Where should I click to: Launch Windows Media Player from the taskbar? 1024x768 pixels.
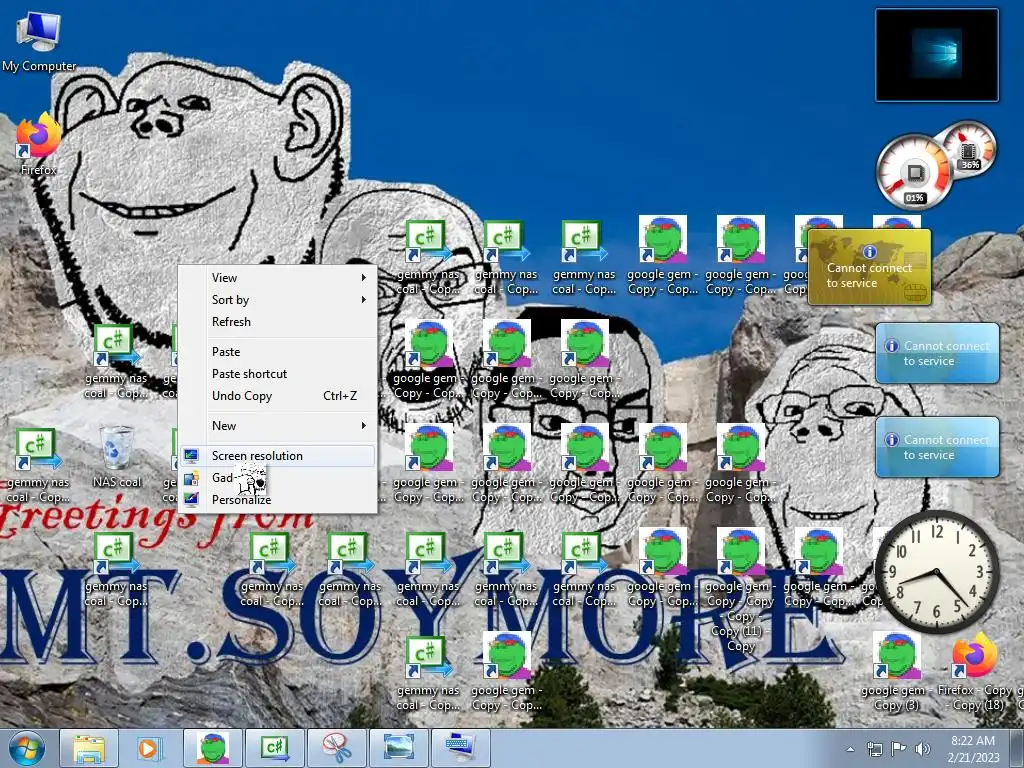(150, 748)
